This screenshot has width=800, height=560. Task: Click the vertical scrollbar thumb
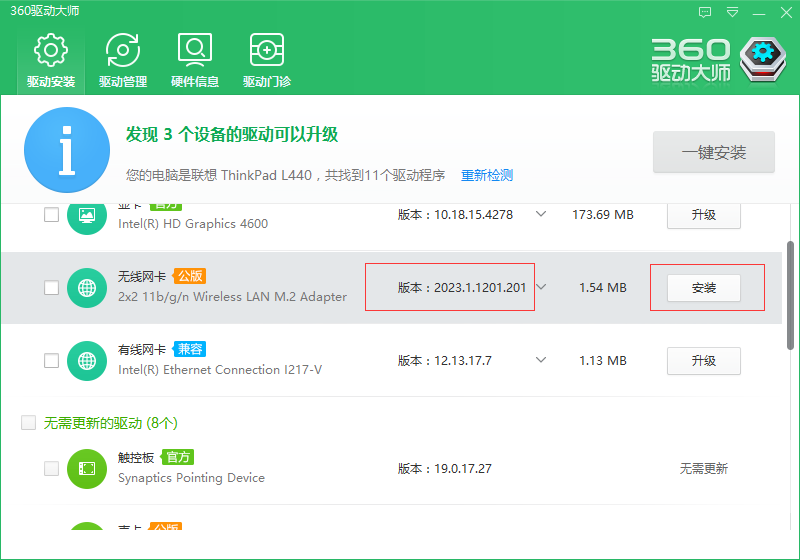(x=790, y=296)
